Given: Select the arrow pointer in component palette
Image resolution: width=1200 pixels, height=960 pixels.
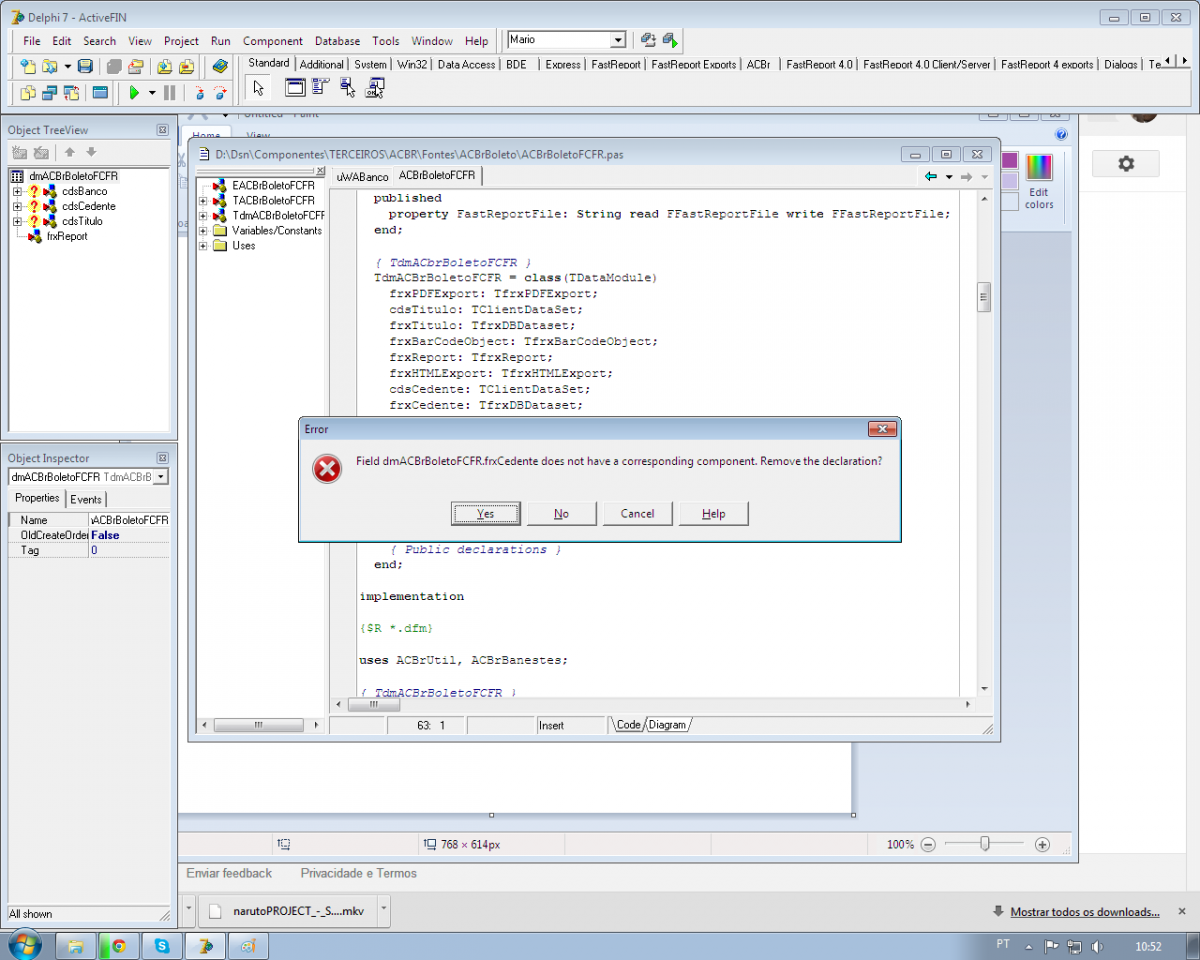Looking at the screenshot, I should click(258, 88).
